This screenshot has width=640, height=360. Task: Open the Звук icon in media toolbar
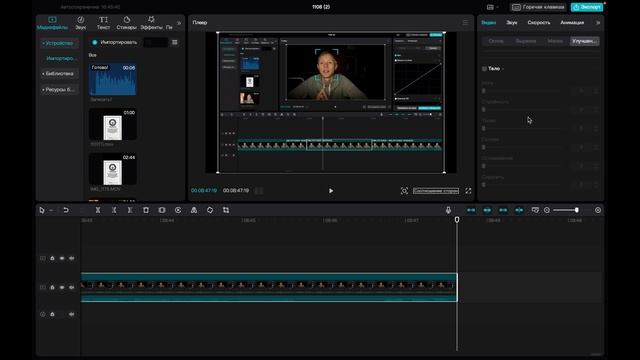pos(81,23)
